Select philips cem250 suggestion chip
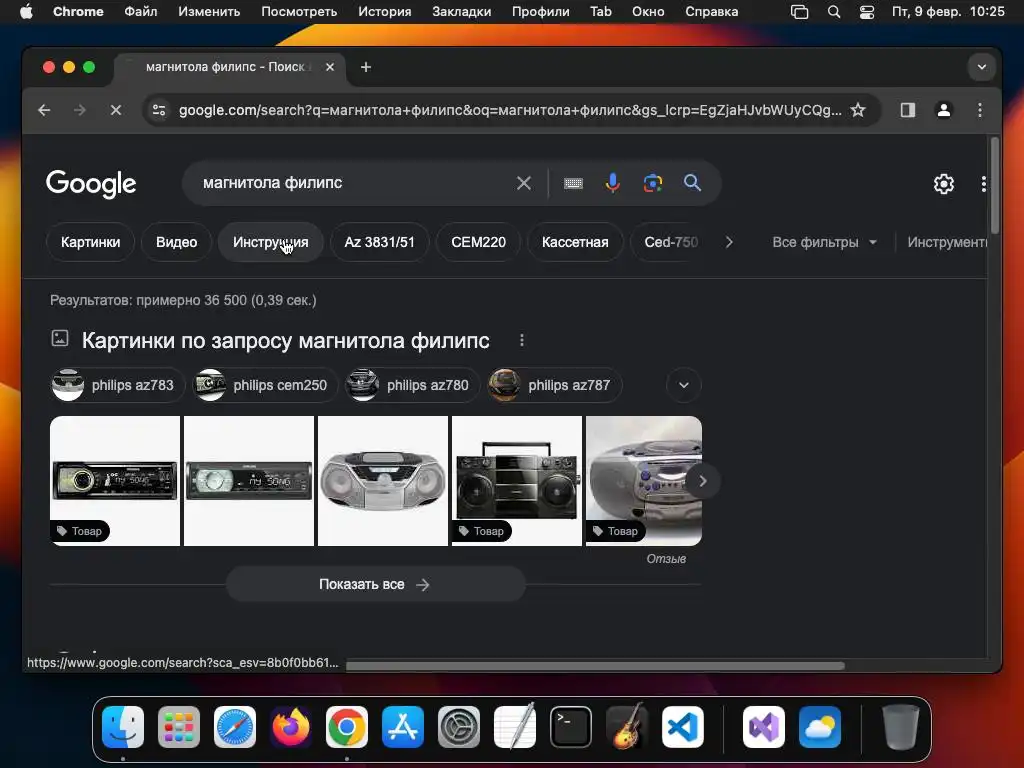The image size is (1024, 768). (x=265, y=385)
